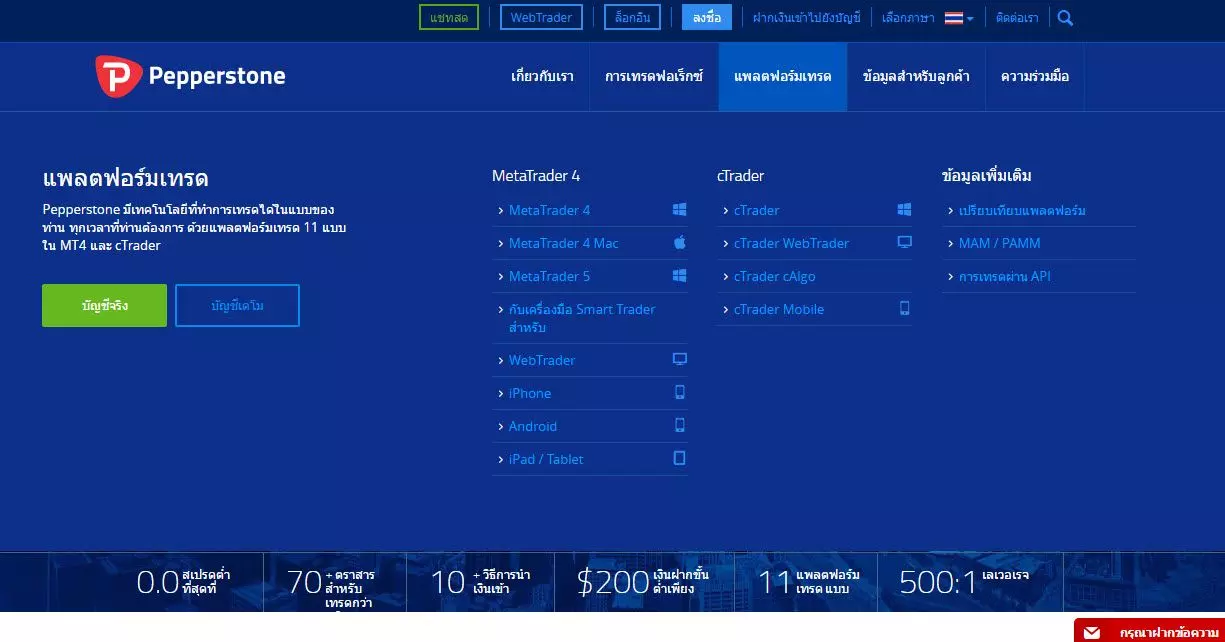
Task: Open the MetaTrader 5 link
Action: [x=549, y=276]
